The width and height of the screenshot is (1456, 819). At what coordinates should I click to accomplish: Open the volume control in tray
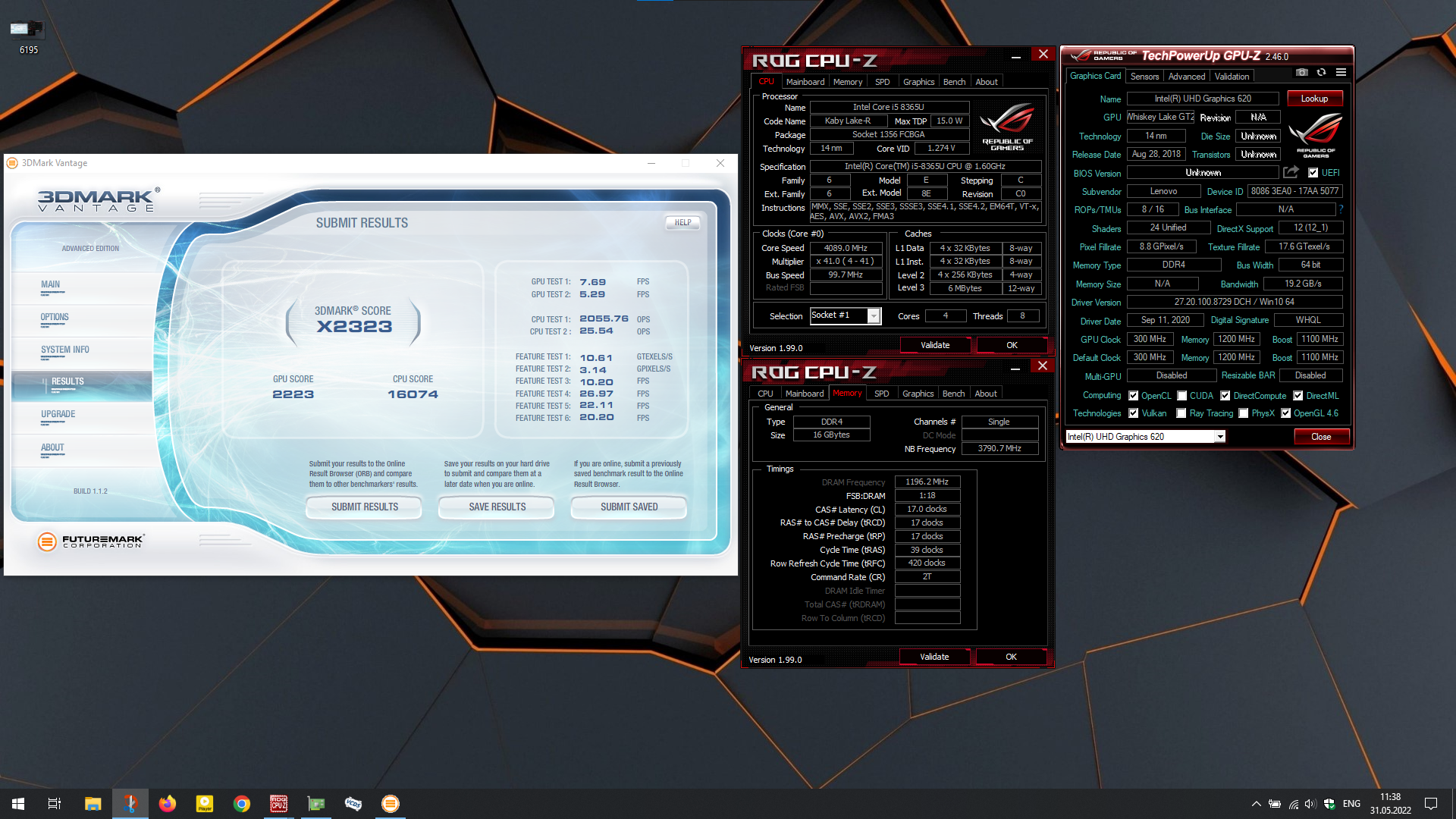[1310, 804]
